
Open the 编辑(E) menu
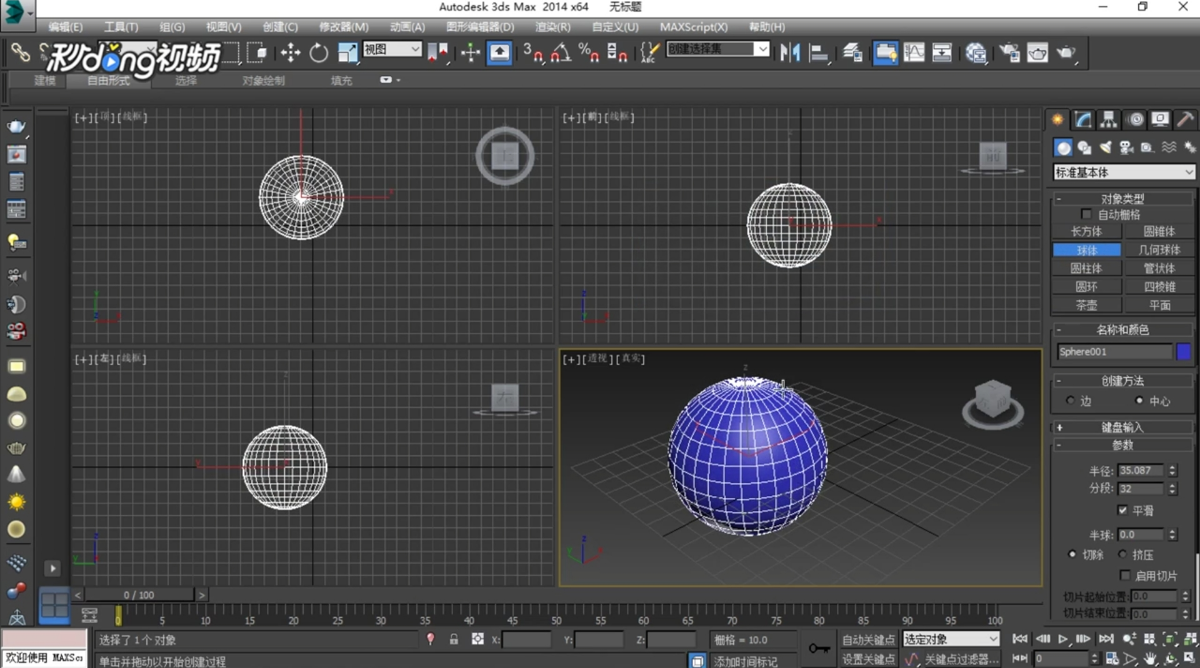pyautogui.click(x=66, y=26)
